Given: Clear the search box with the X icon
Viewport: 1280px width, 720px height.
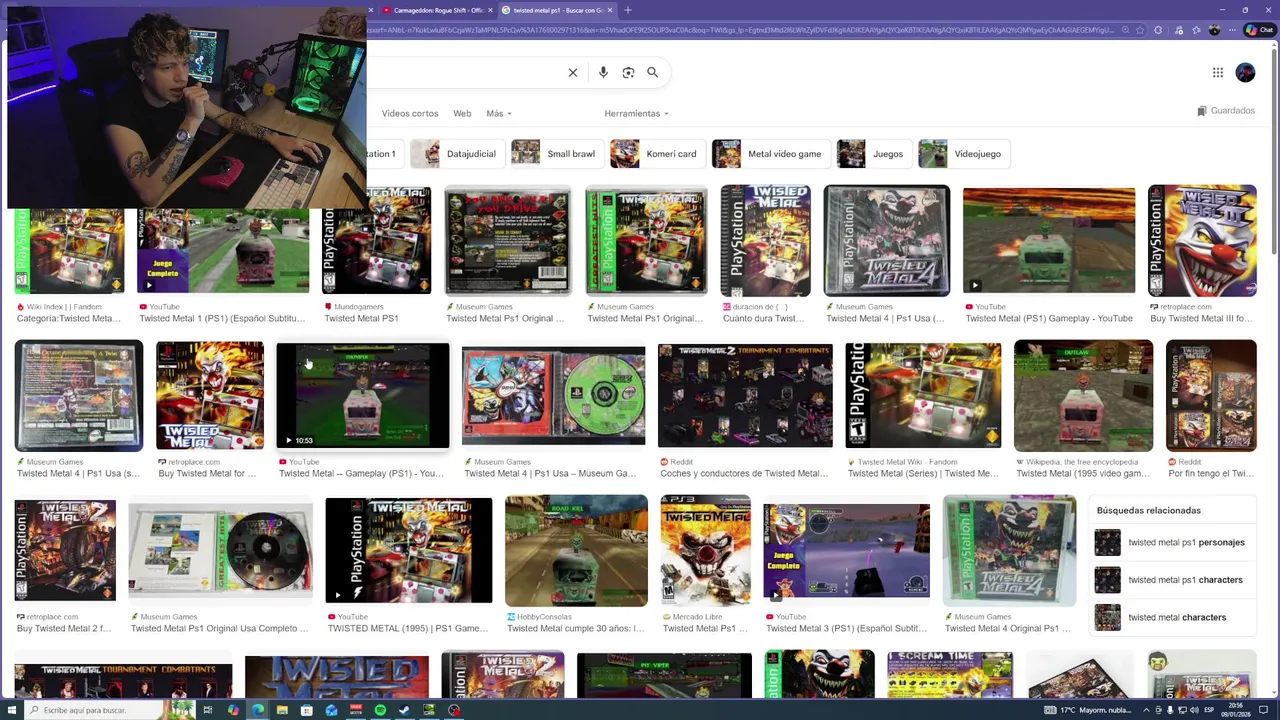Looking at the screenshot, I should tap(573, 72).
